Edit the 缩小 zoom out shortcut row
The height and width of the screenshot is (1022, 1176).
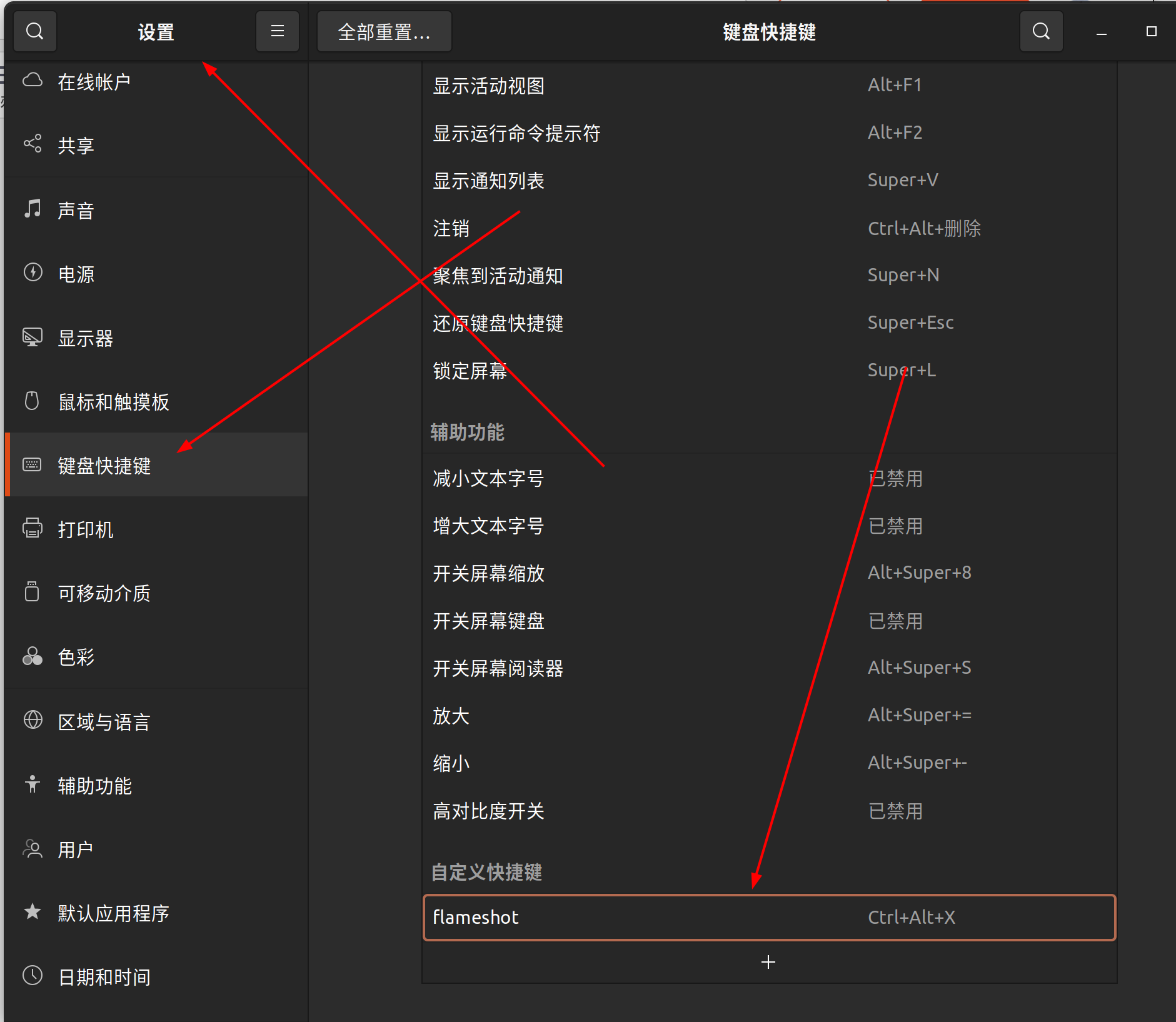pos(770,763)
